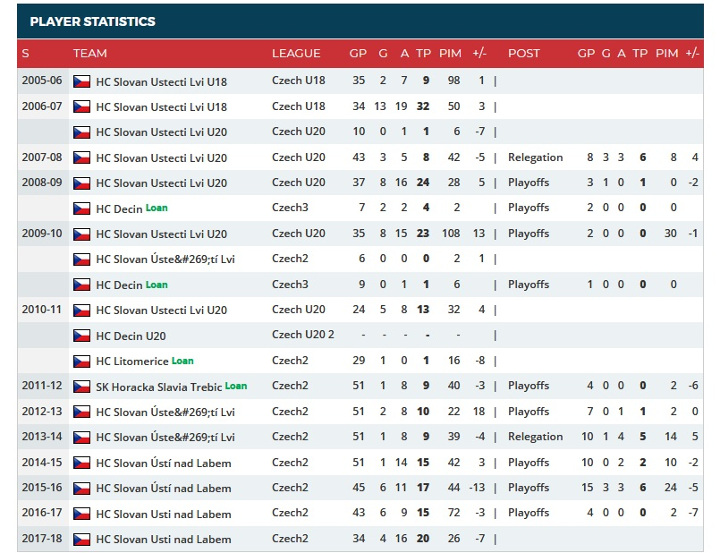
Task: Click the TEAM column header
Action: (x=90, y=53)
